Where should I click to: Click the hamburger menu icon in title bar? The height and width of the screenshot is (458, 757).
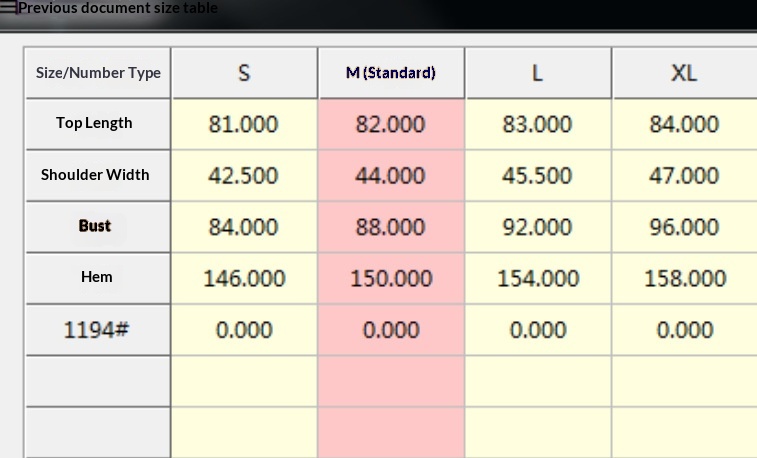(9, 8)
